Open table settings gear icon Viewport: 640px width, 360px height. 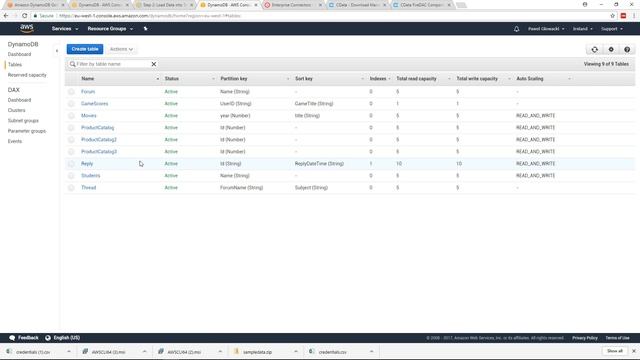[x=611, y=49]
